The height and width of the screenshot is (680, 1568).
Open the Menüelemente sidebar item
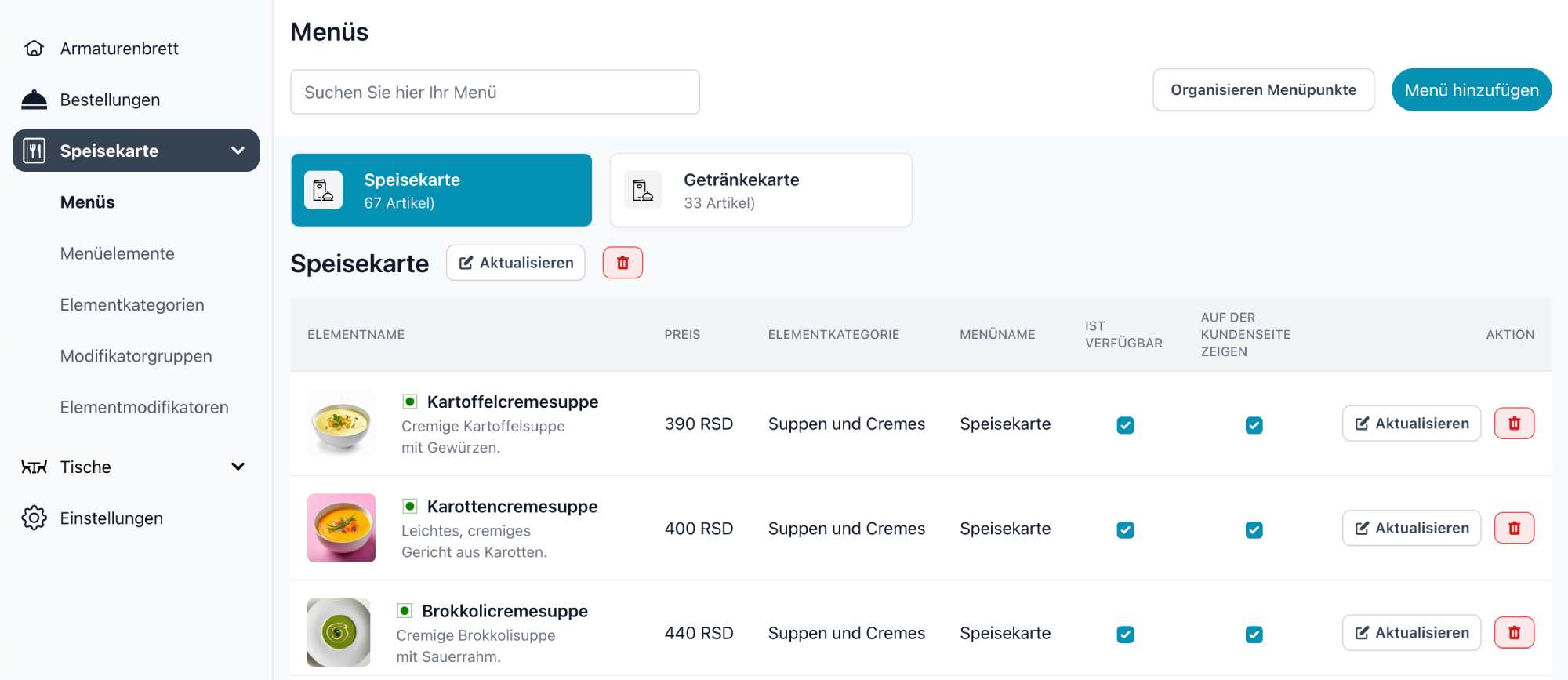coord(118,253)
